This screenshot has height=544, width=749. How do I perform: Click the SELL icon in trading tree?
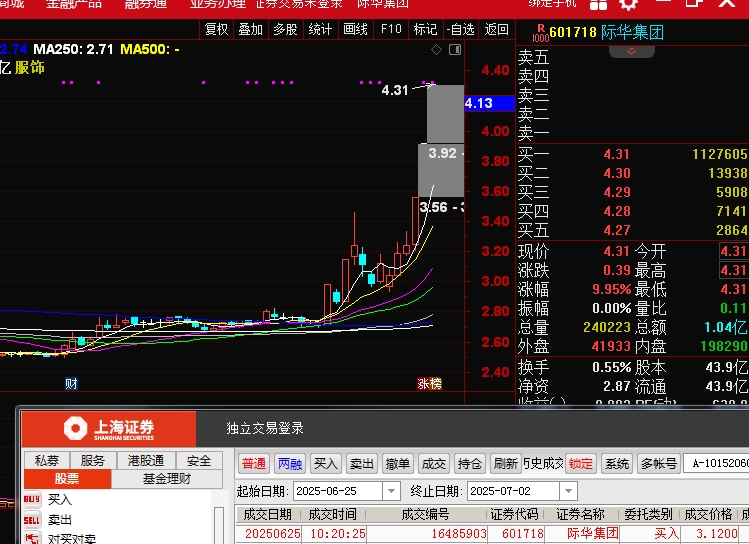pos(32,520)
